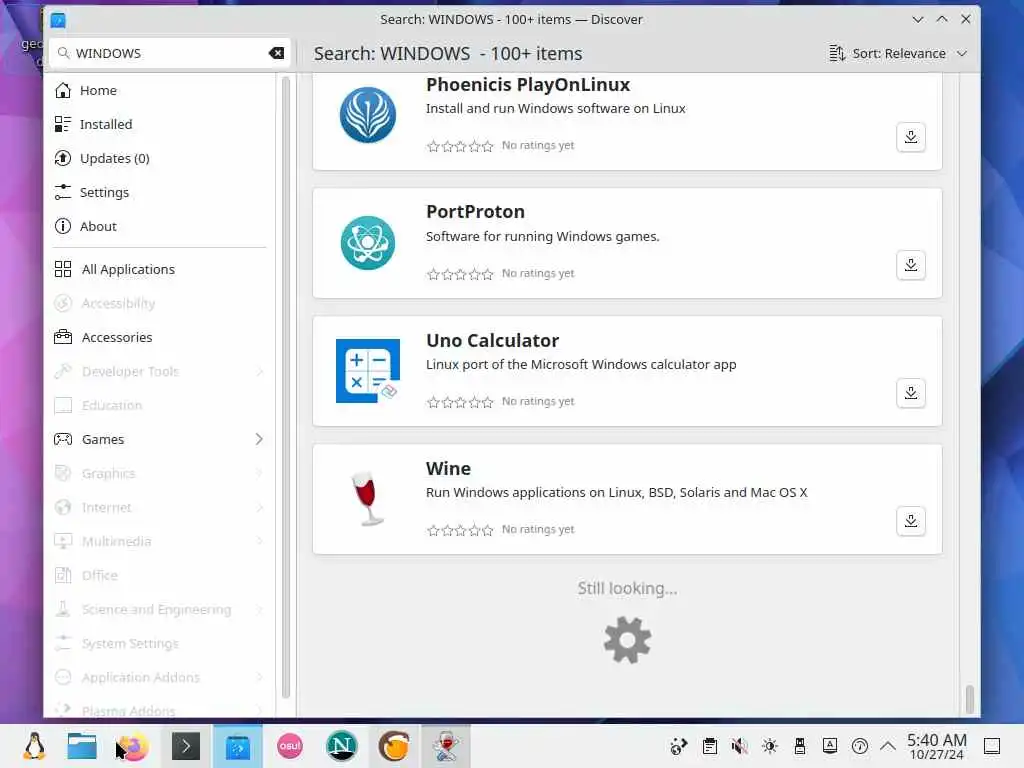
Task: Open the terminal taskbar icon
Action: point(185,746)
